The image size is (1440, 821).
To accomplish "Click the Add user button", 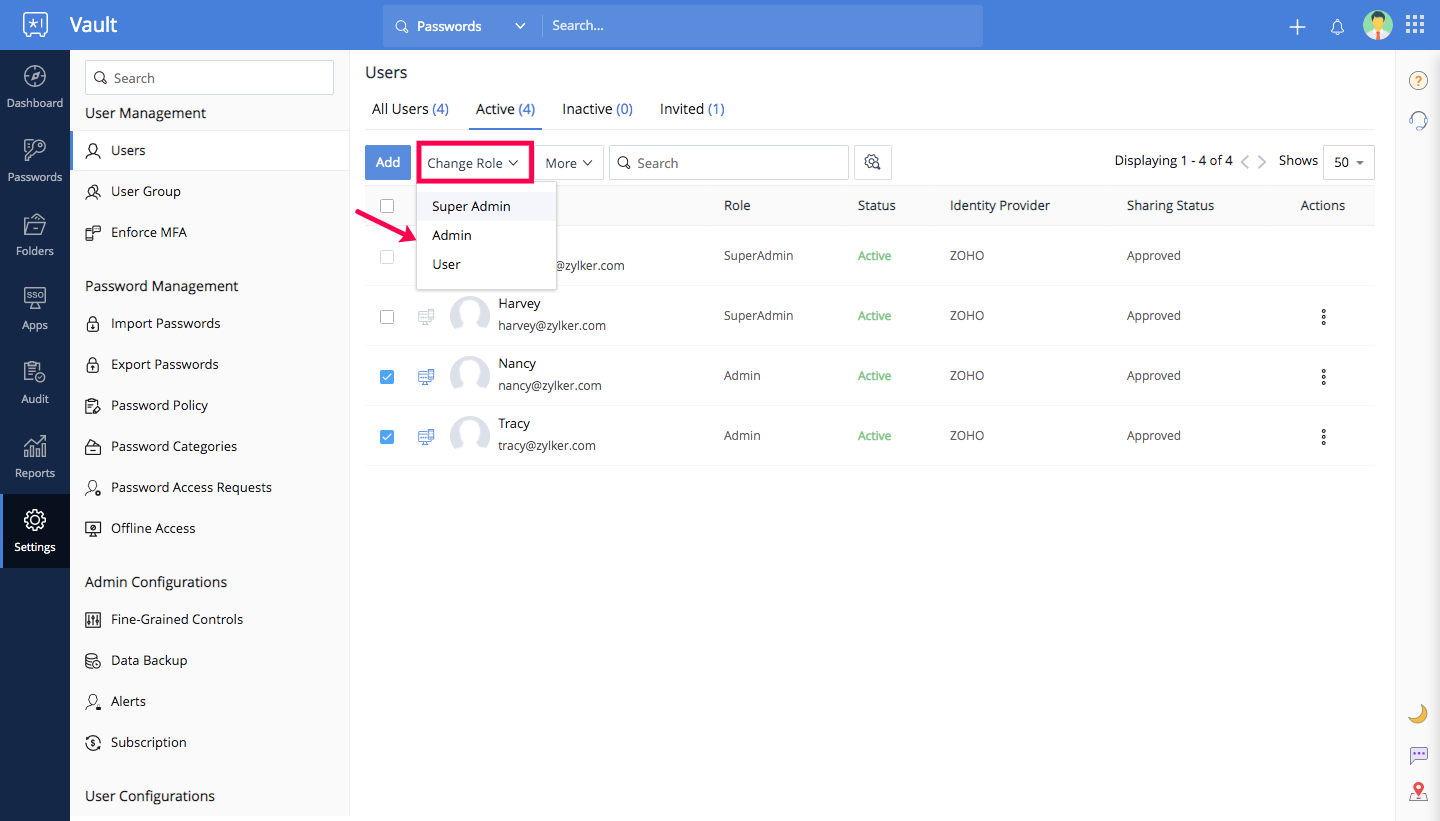I will click(x=388, y=163).
